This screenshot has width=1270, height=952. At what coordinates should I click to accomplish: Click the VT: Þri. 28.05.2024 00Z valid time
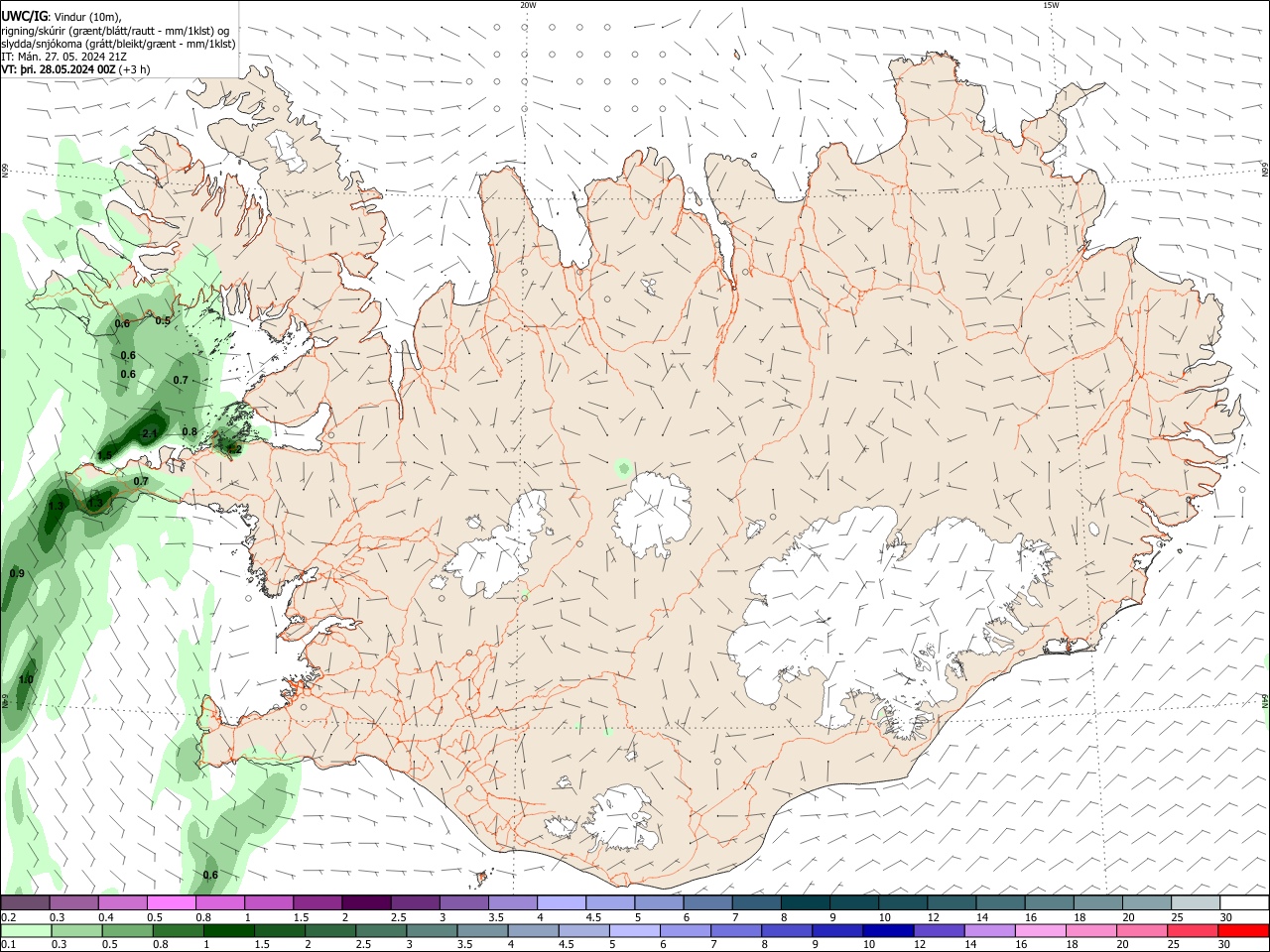point(59,69)
